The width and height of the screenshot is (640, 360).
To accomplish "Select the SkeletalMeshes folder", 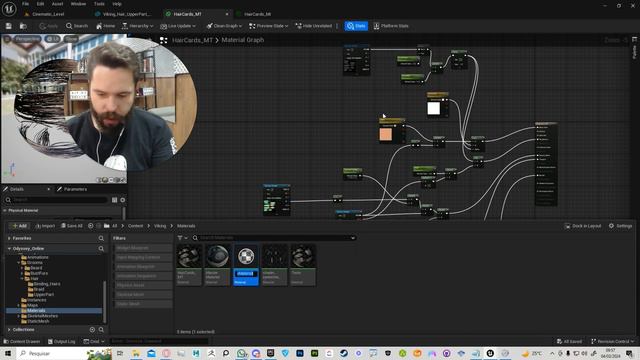I will pos(42,316).
